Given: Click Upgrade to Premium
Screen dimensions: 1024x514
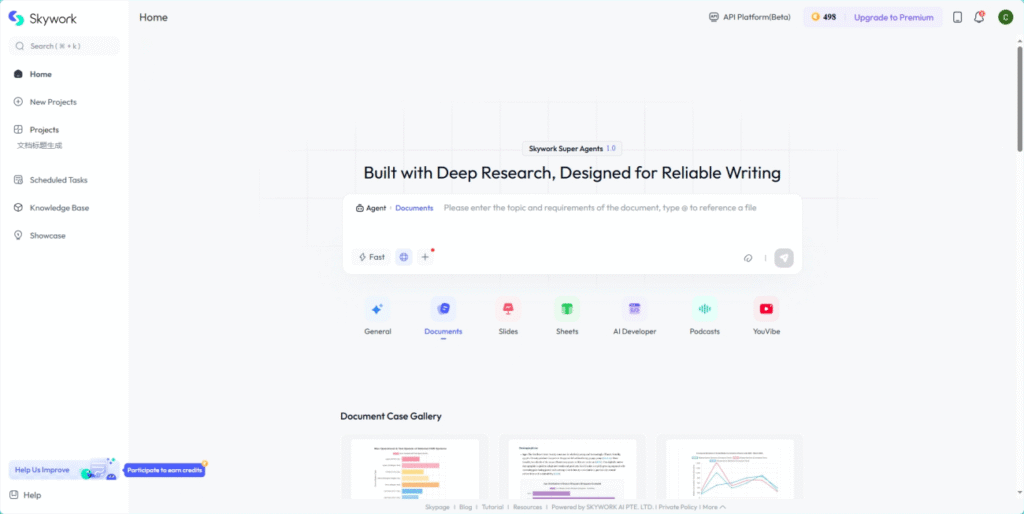Looking at the screenshot, I should 893,17.
